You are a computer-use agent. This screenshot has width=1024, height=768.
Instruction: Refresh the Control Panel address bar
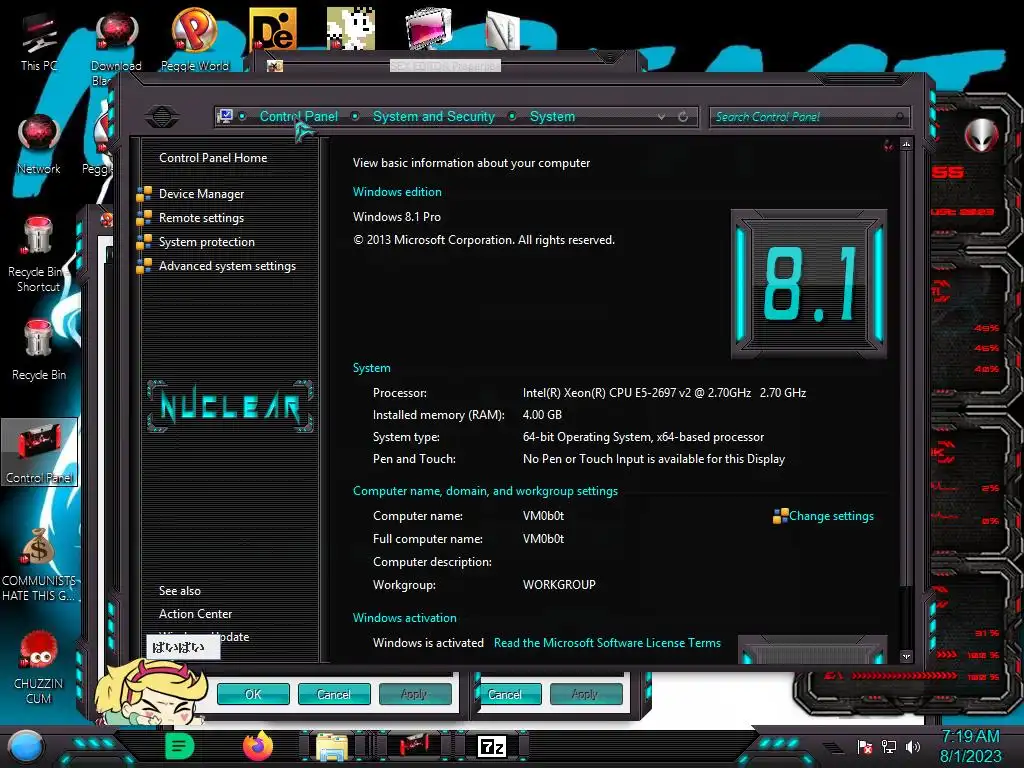click(683, 117)
